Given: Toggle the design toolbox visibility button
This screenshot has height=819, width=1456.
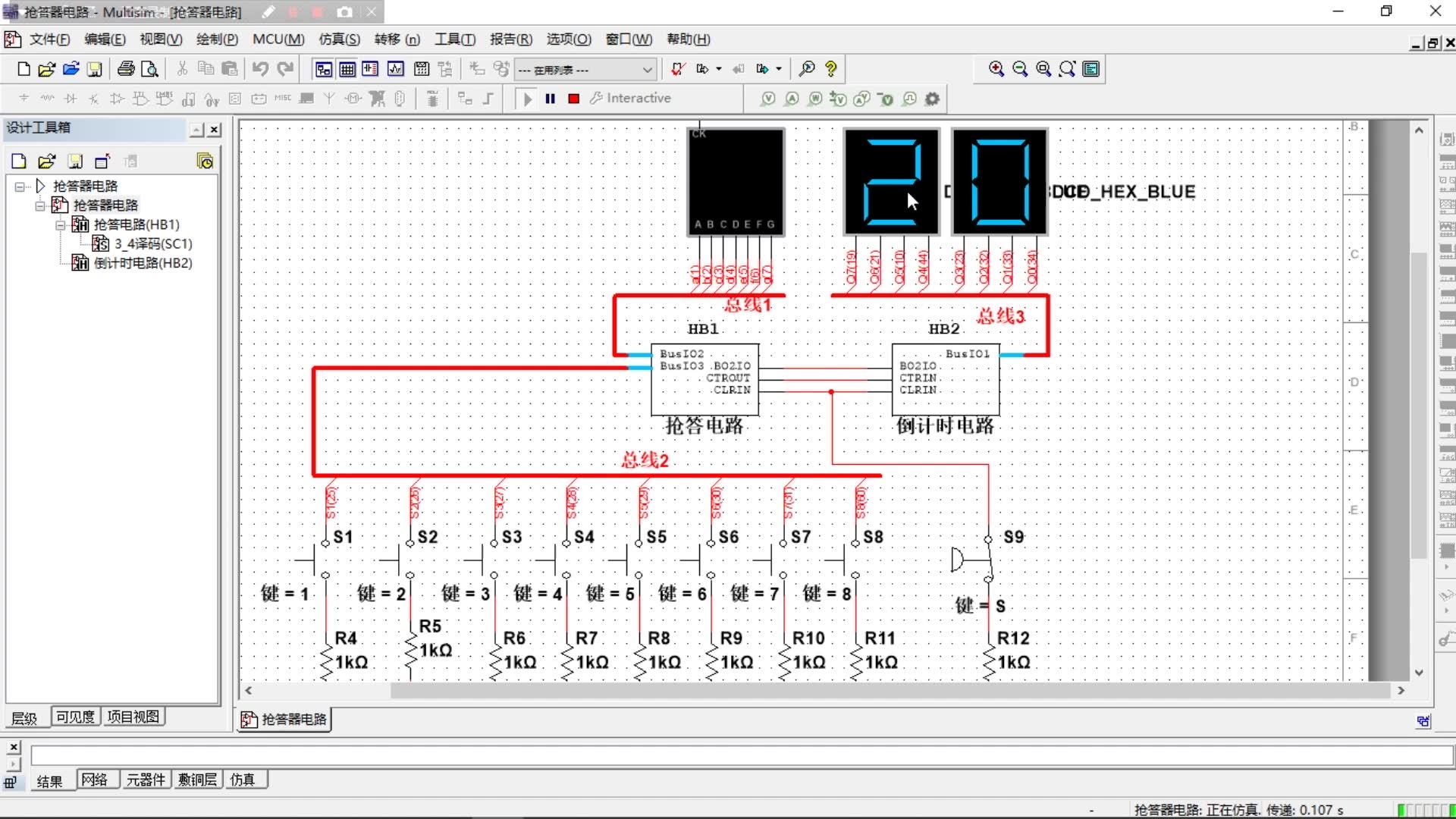Looking at the screenshot, I should pos(324,68).
